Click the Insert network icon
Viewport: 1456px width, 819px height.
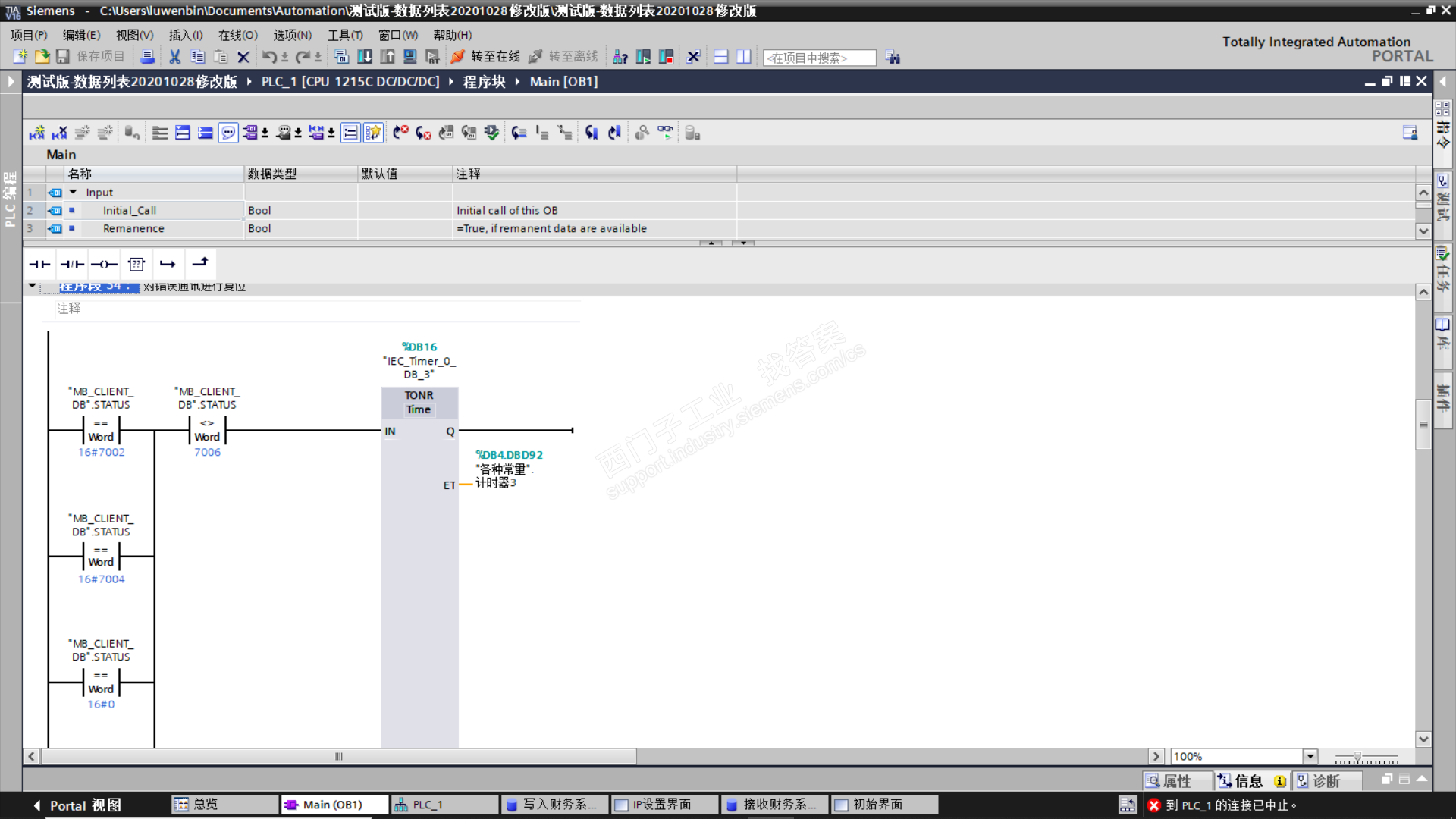click(x=36, y=133)
